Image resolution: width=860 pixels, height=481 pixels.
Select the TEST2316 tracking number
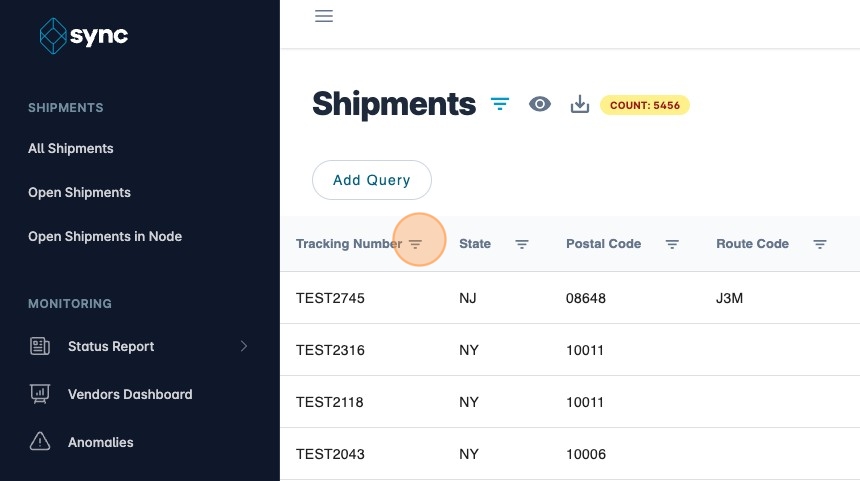pyautogui.click(x=330, y=350)
